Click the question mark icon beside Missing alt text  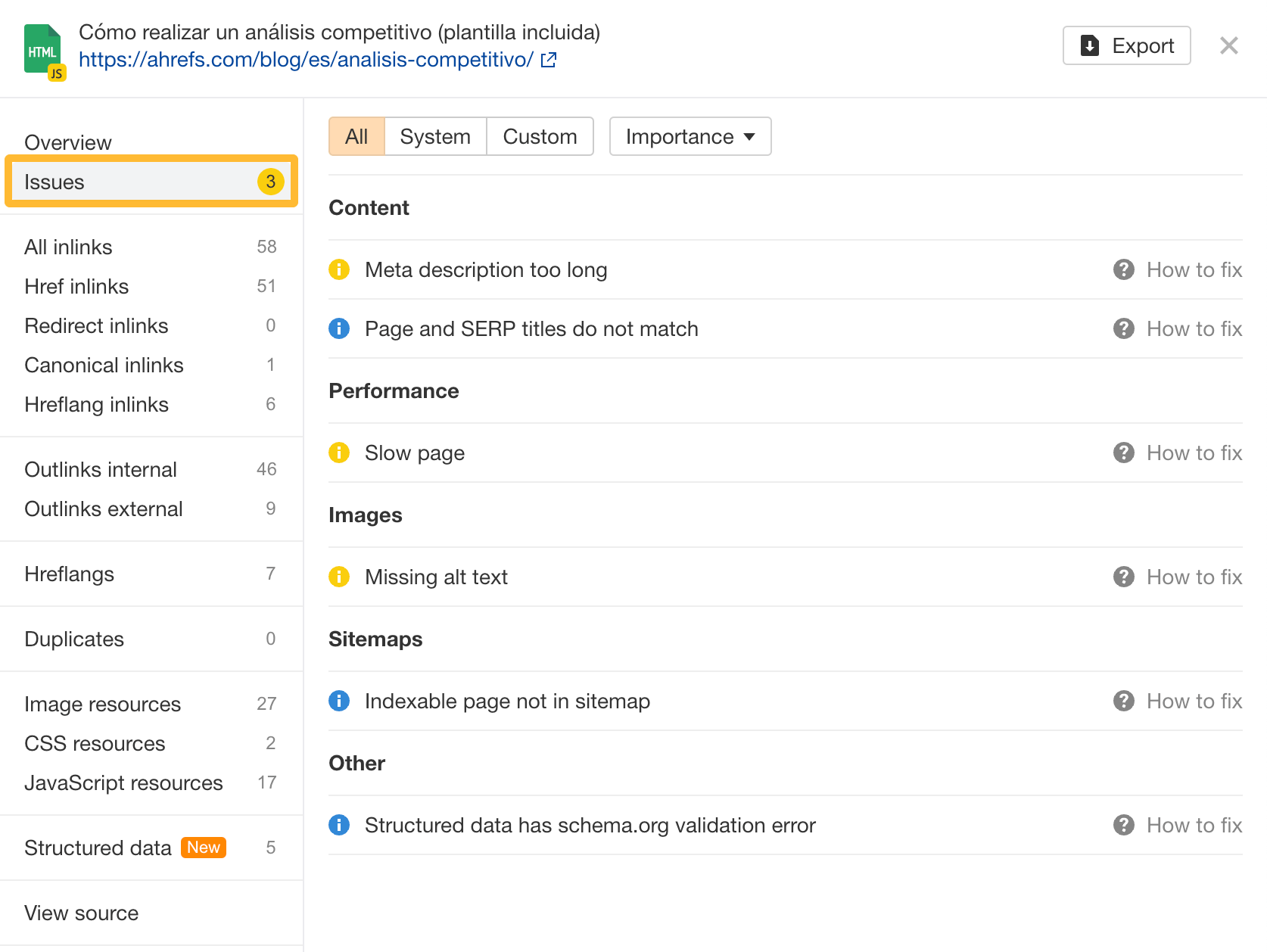coord(1123,576)
